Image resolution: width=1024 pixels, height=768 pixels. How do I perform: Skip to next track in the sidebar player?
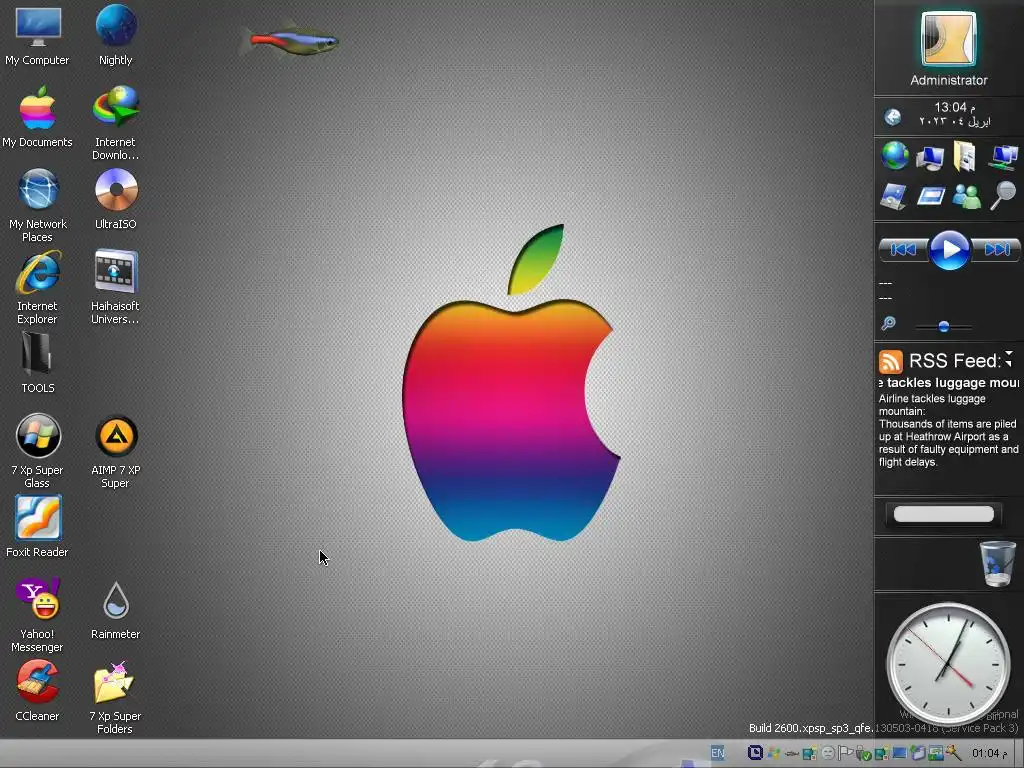(x=997, y=249)
